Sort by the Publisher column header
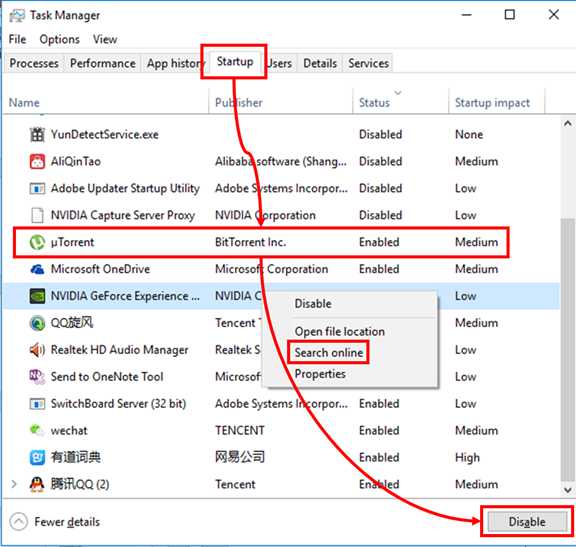Image resolution: width=576 pixels, height=547 pixels. [239, 102]
